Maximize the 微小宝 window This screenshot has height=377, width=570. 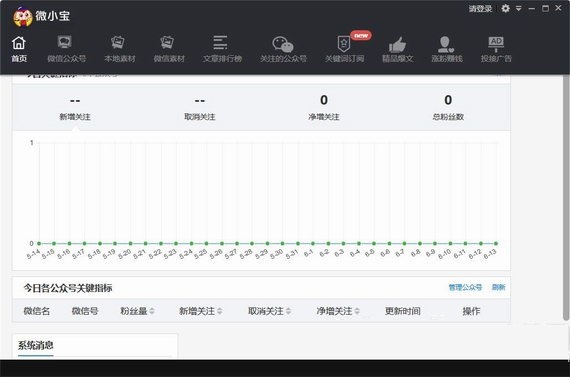pos(545,8)
